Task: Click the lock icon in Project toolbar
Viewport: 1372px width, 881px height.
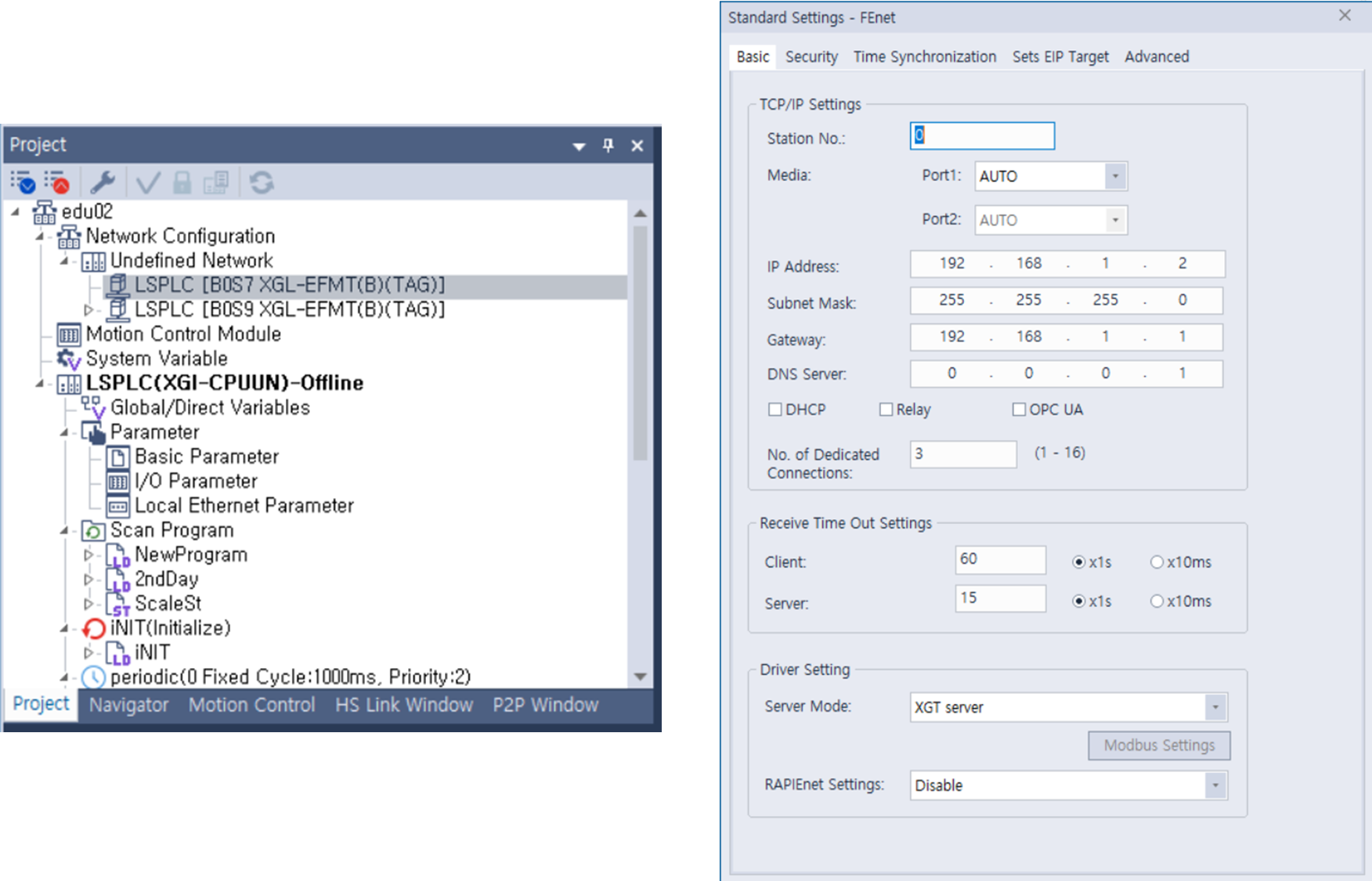Action: click(x=181, y=182)
